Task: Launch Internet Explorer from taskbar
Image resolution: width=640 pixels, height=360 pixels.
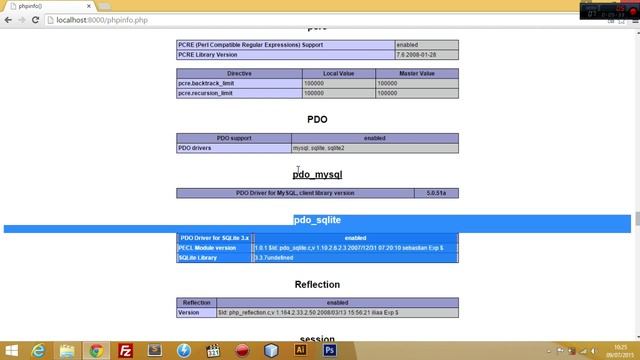Action: coord(38,351)
